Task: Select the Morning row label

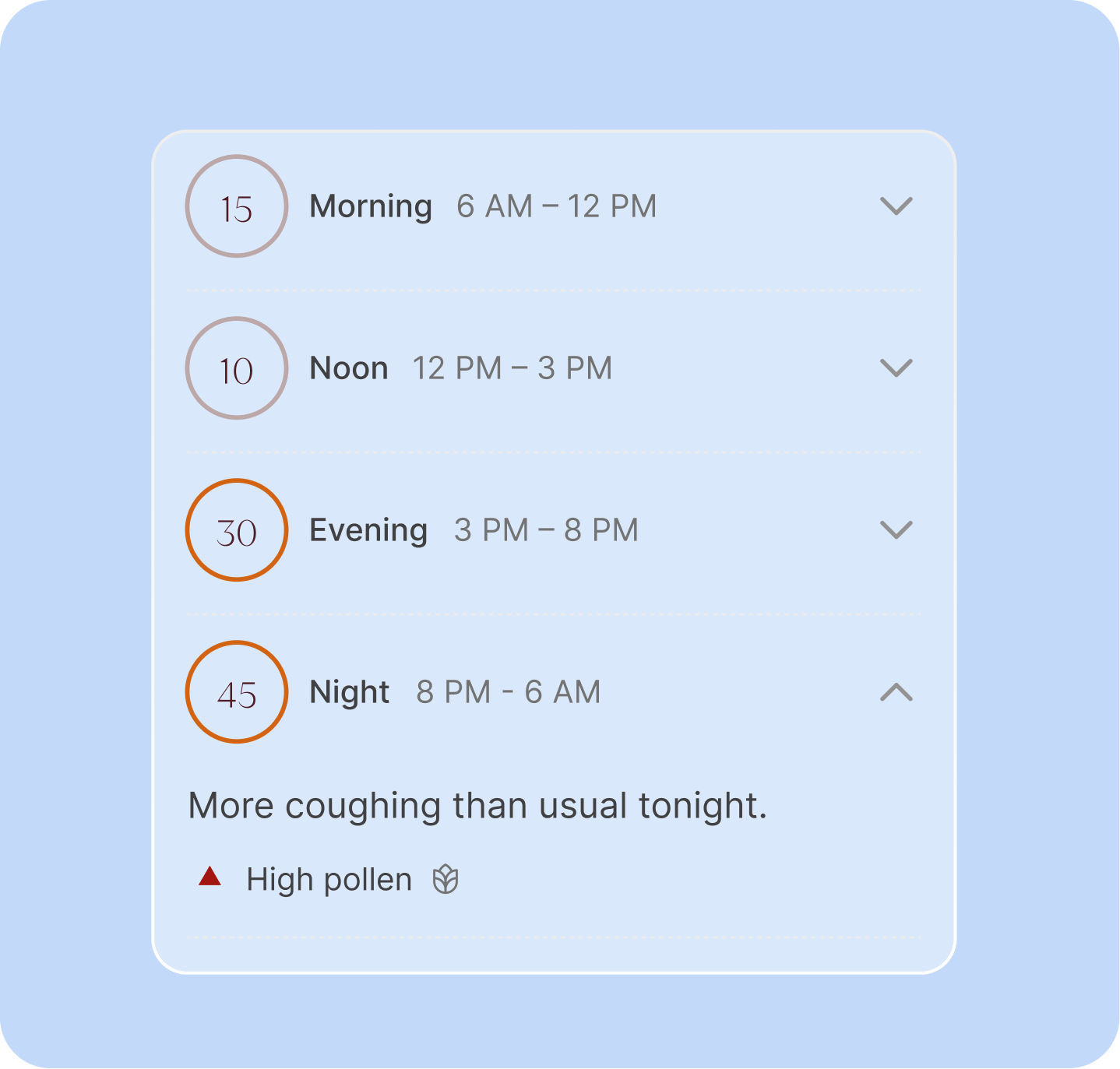Action: (x=371, y=206)
